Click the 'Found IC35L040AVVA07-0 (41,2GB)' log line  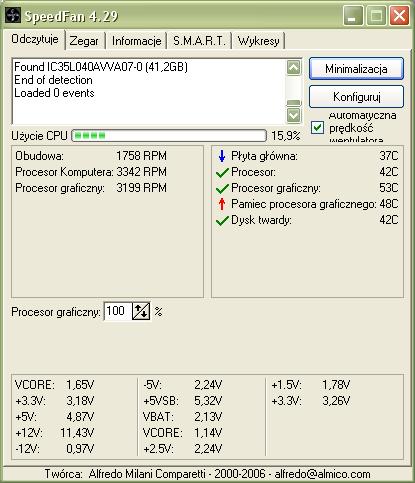click(101, 67)
